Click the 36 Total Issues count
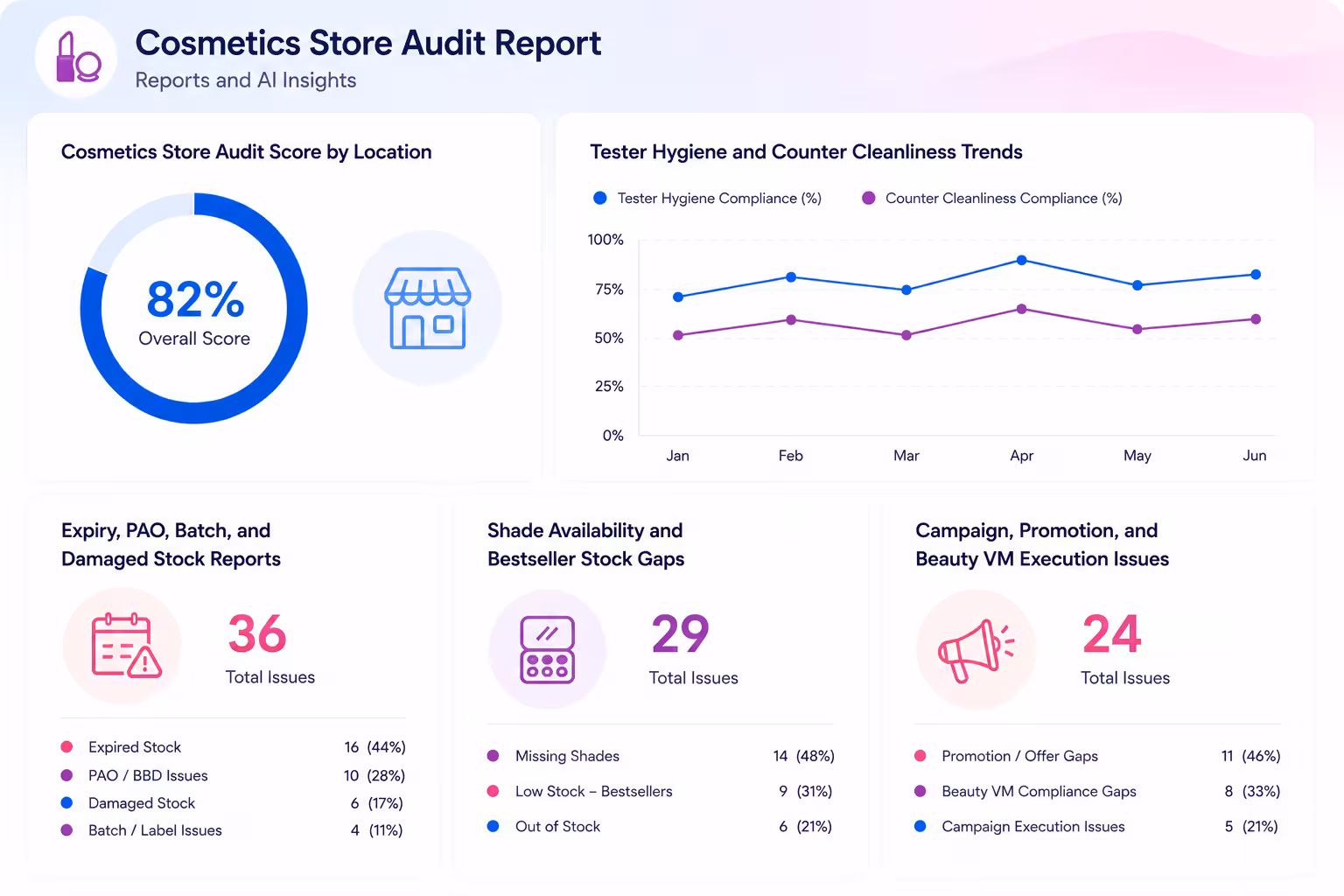 pyautogui.click(x=269, y=647)
